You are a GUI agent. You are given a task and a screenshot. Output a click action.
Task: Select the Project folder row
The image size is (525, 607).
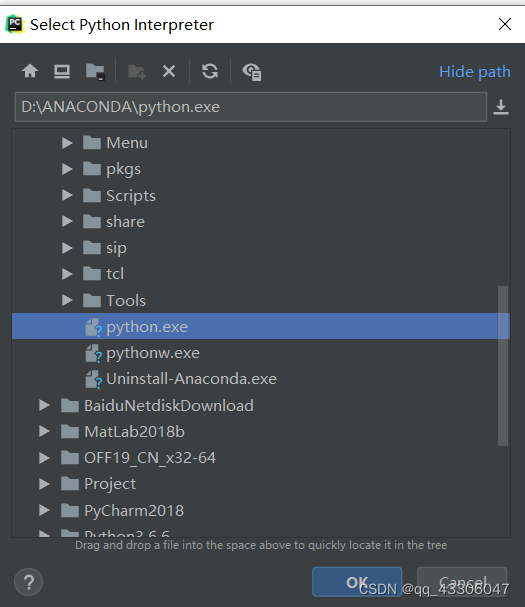(261, 484)
